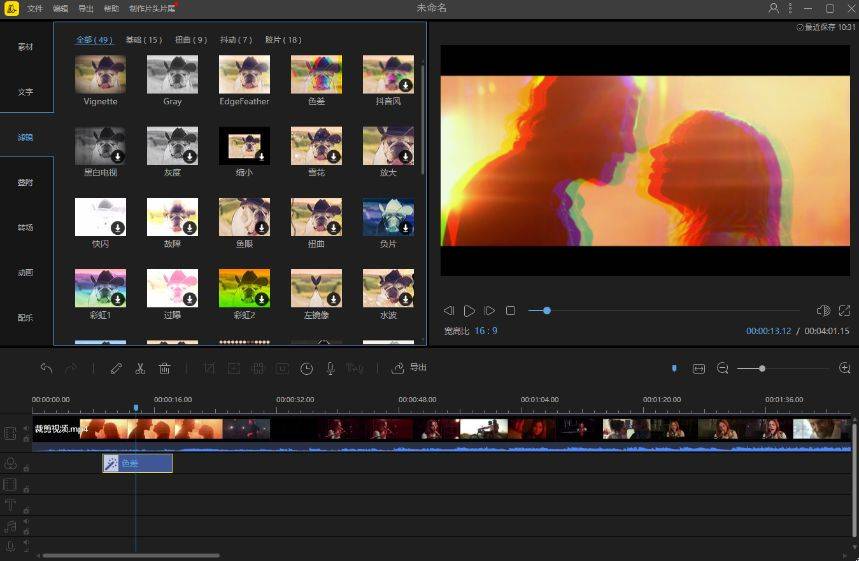Click the blue marker icon near zoom controls

674,368
